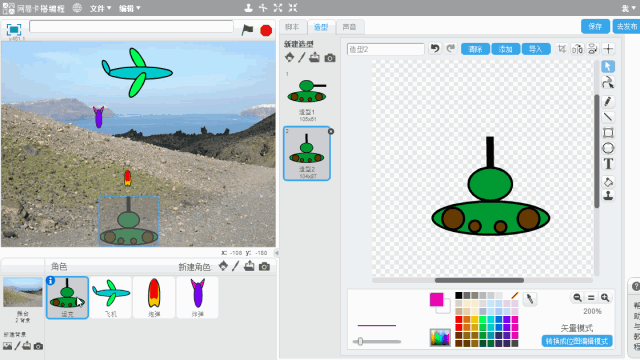The width and height of the screenshot is (640, 360).
Task: Select the line tool
Action: tap(608, 117)
